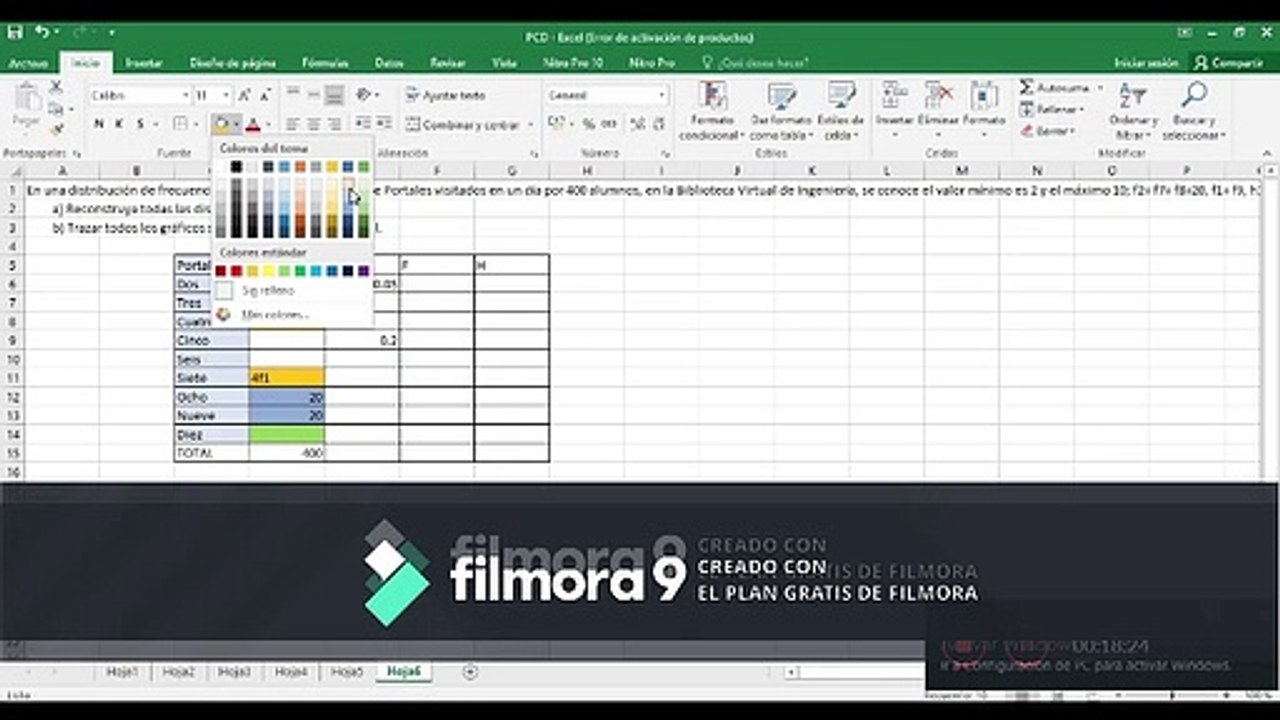The image size is (1280, 720).
Task: Open Ordenar y filtrar
Action: [1133, 111]
